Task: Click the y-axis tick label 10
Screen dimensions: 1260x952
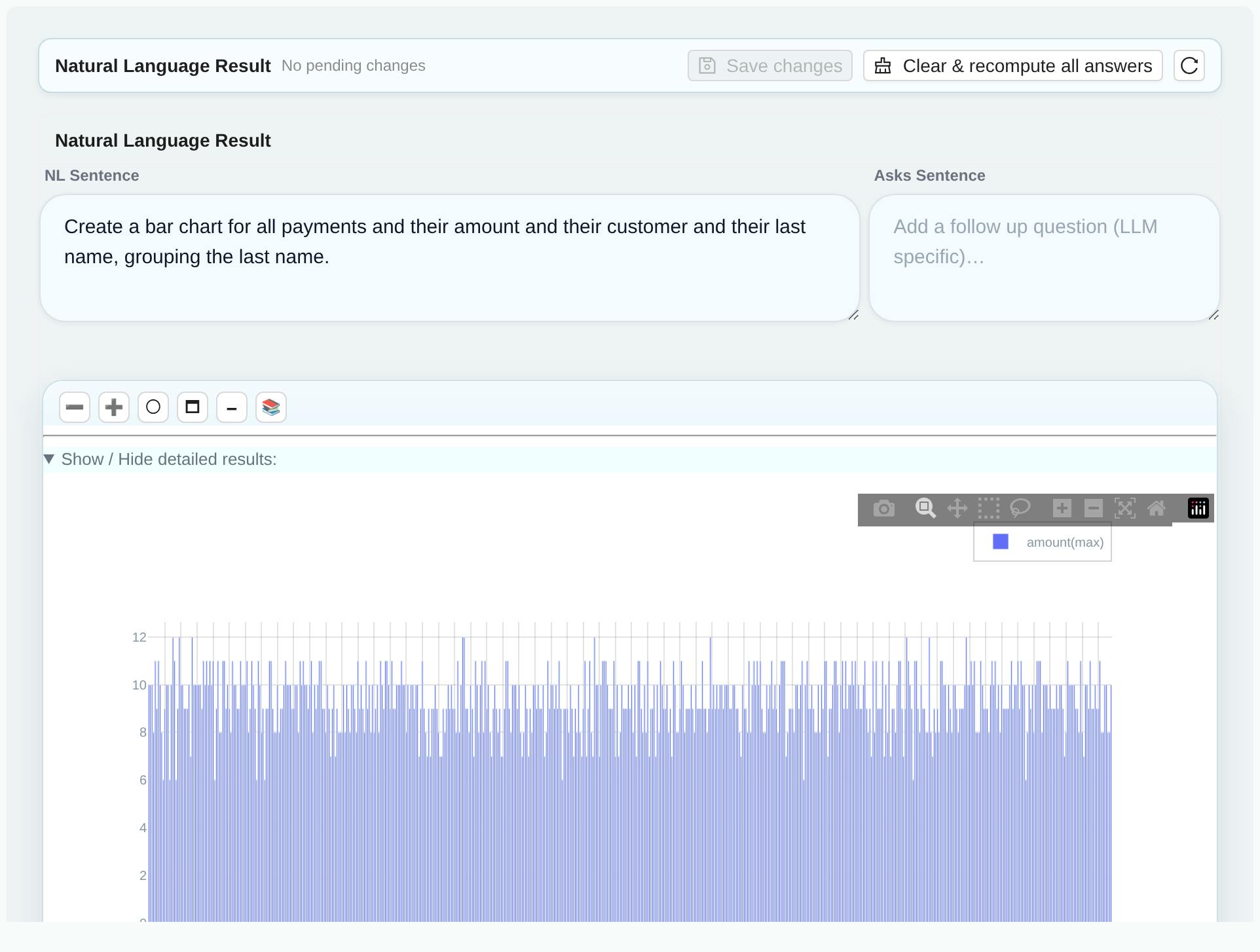Action: click(139, 685)
